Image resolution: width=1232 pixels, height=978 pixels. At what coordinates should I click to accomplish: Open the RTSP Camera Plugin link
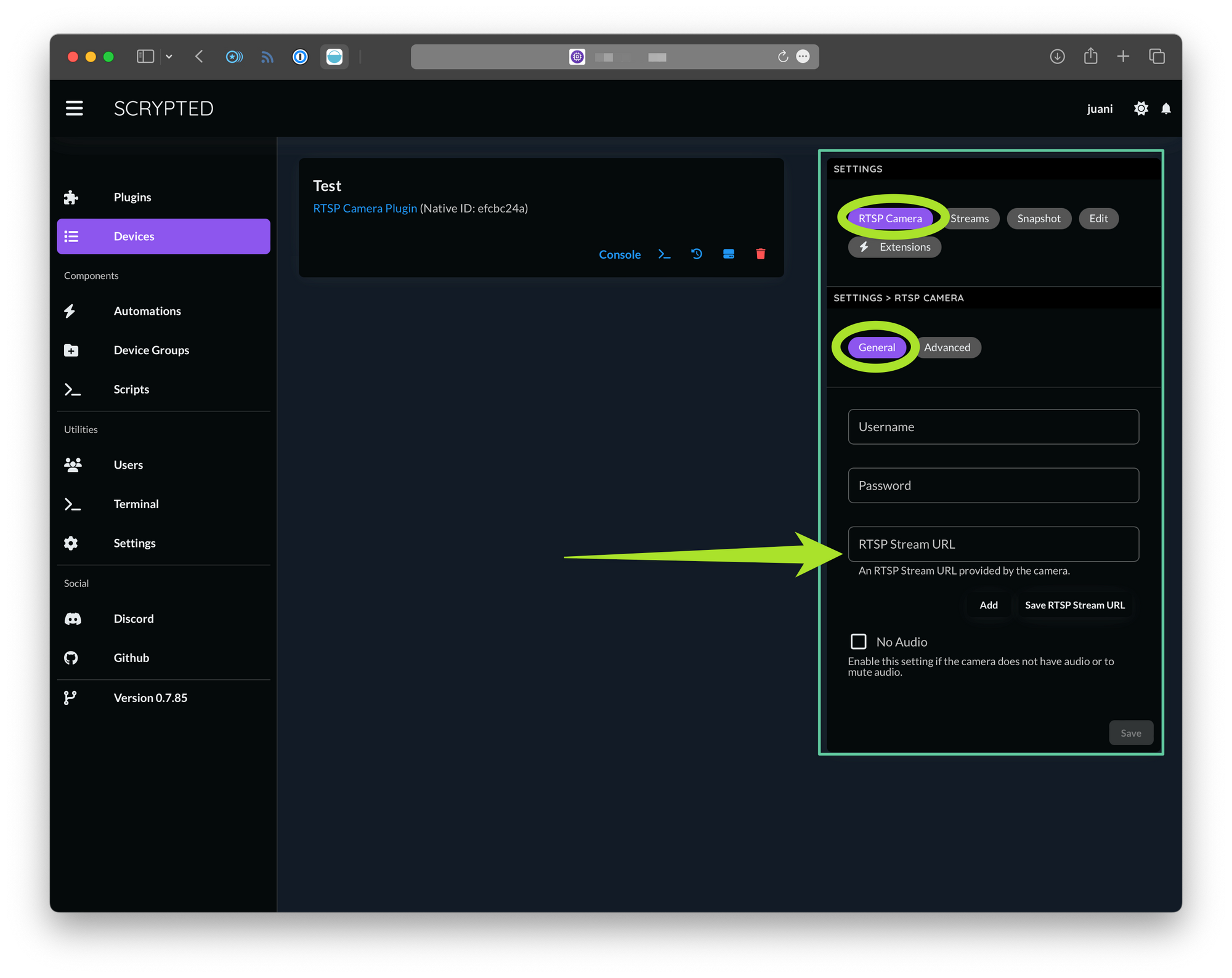(x=365, y=208)
